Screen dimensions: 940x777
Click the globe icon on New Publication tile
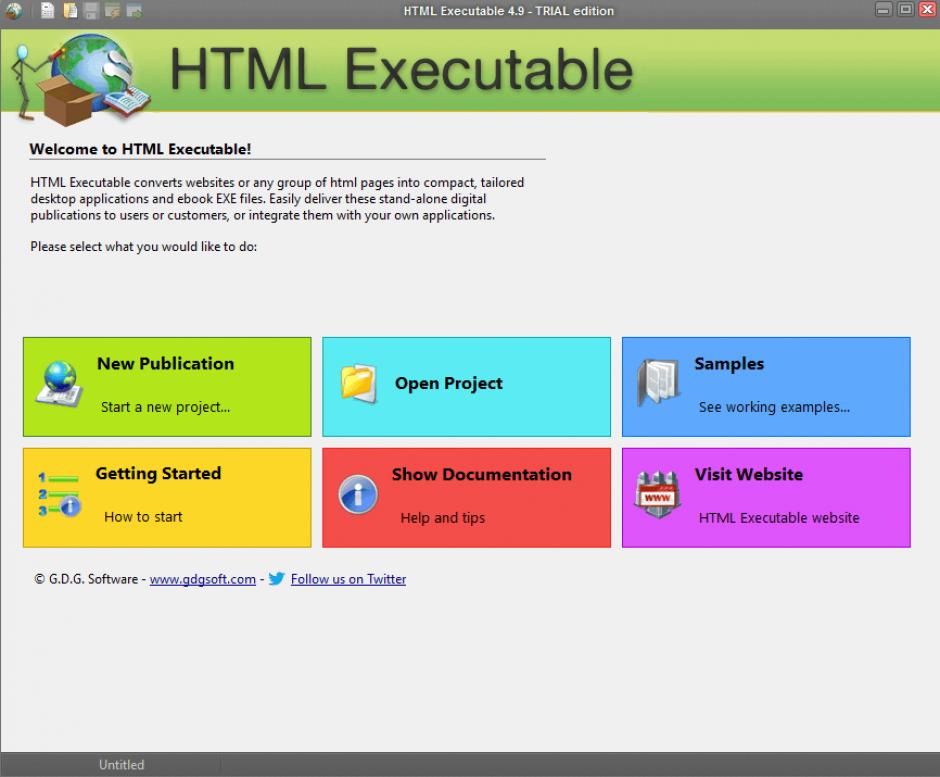[59, 384]
